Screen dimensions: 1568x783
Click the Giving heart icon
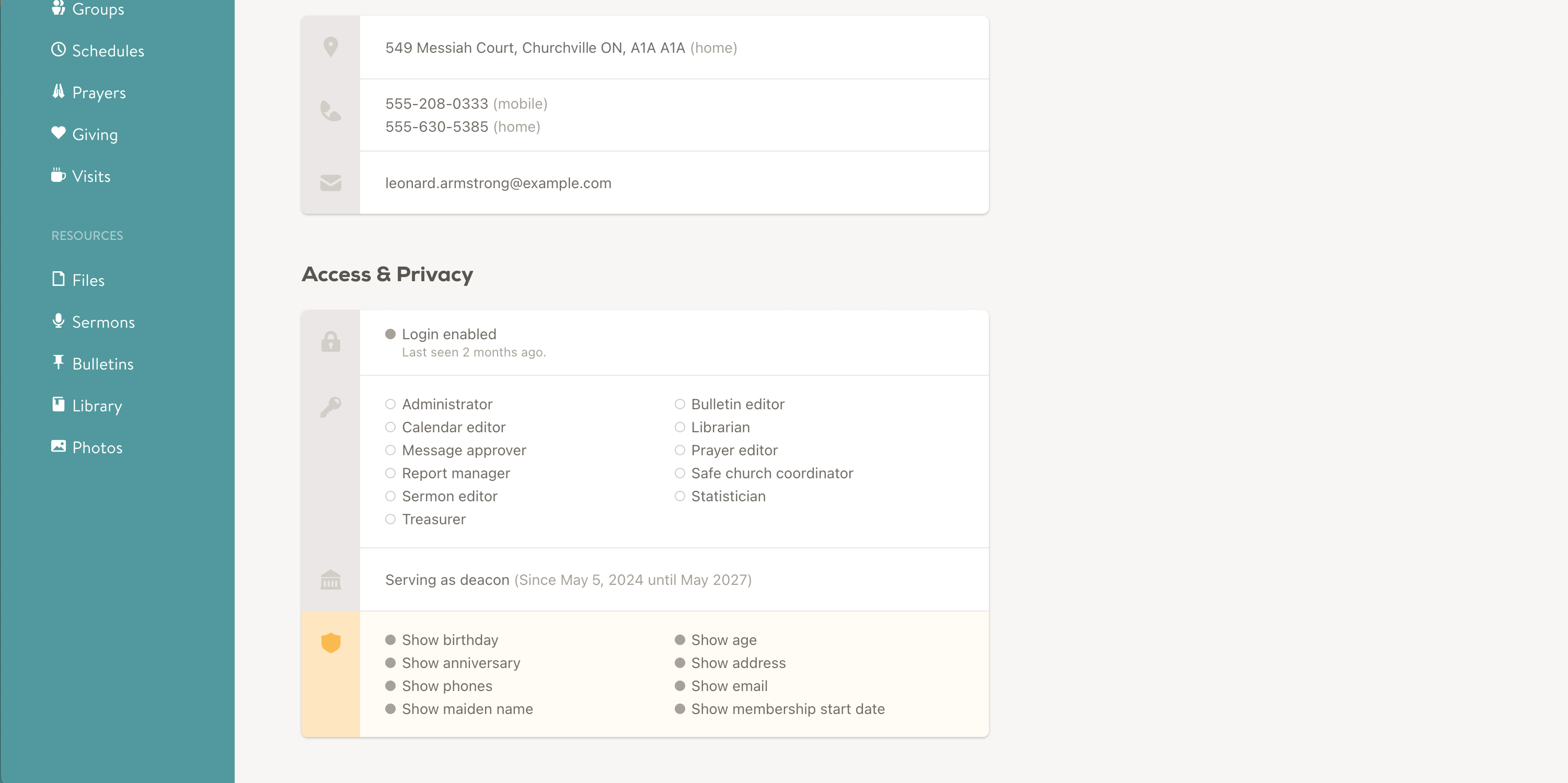coord(59,133)
